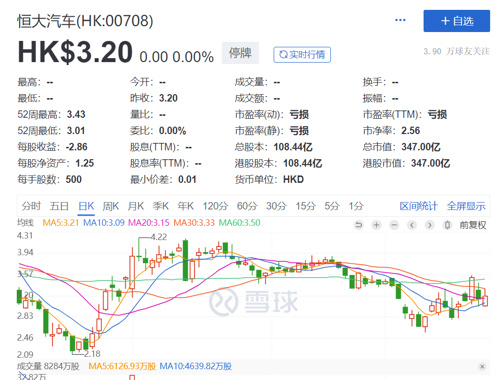Click the 总股本 value 108.44亿
Image resolution: width=500 pixels, height=380 pixels.
point(293,147)
